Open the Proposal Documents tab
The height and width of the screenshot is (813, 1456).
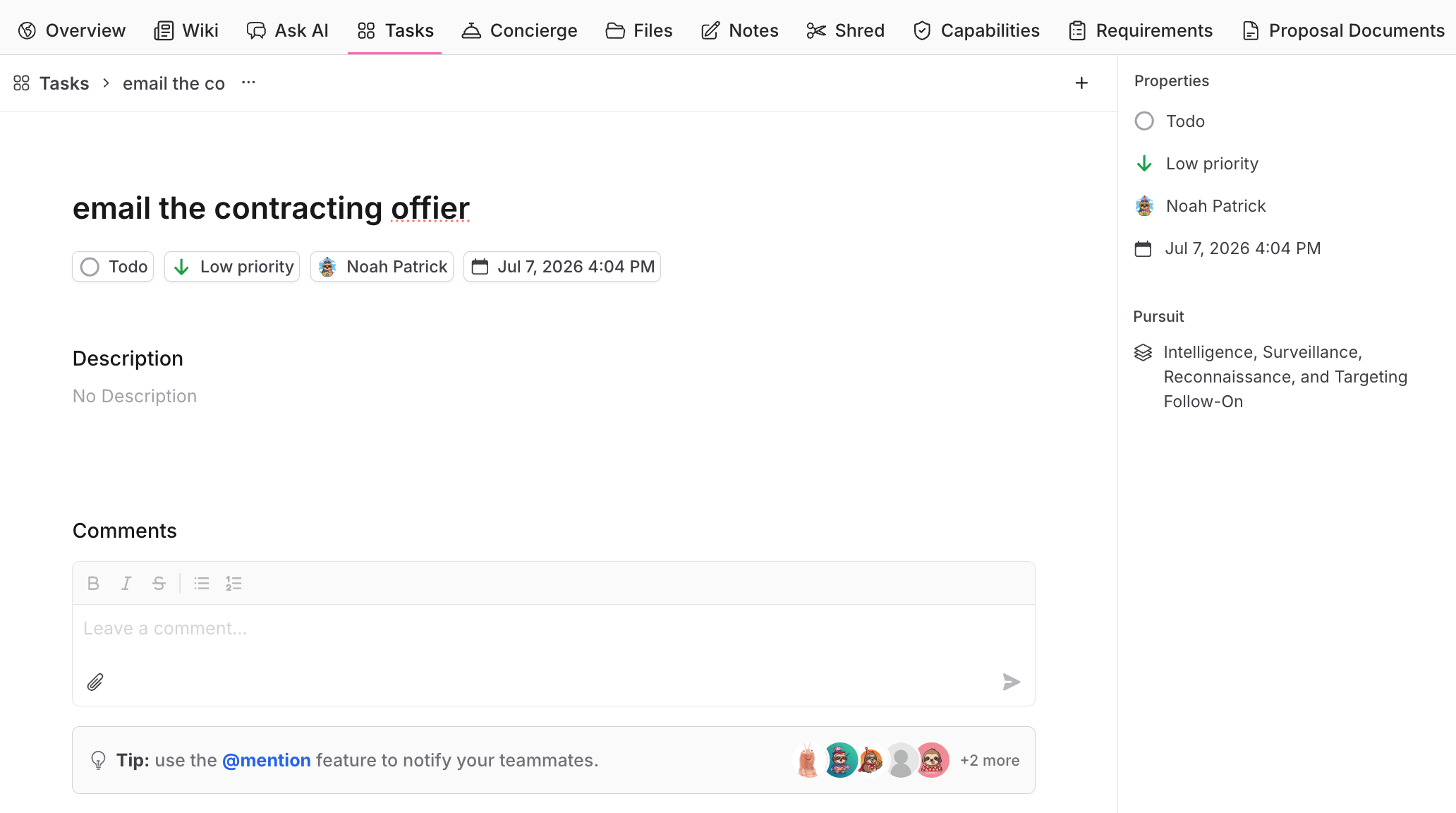[1343, 30]
